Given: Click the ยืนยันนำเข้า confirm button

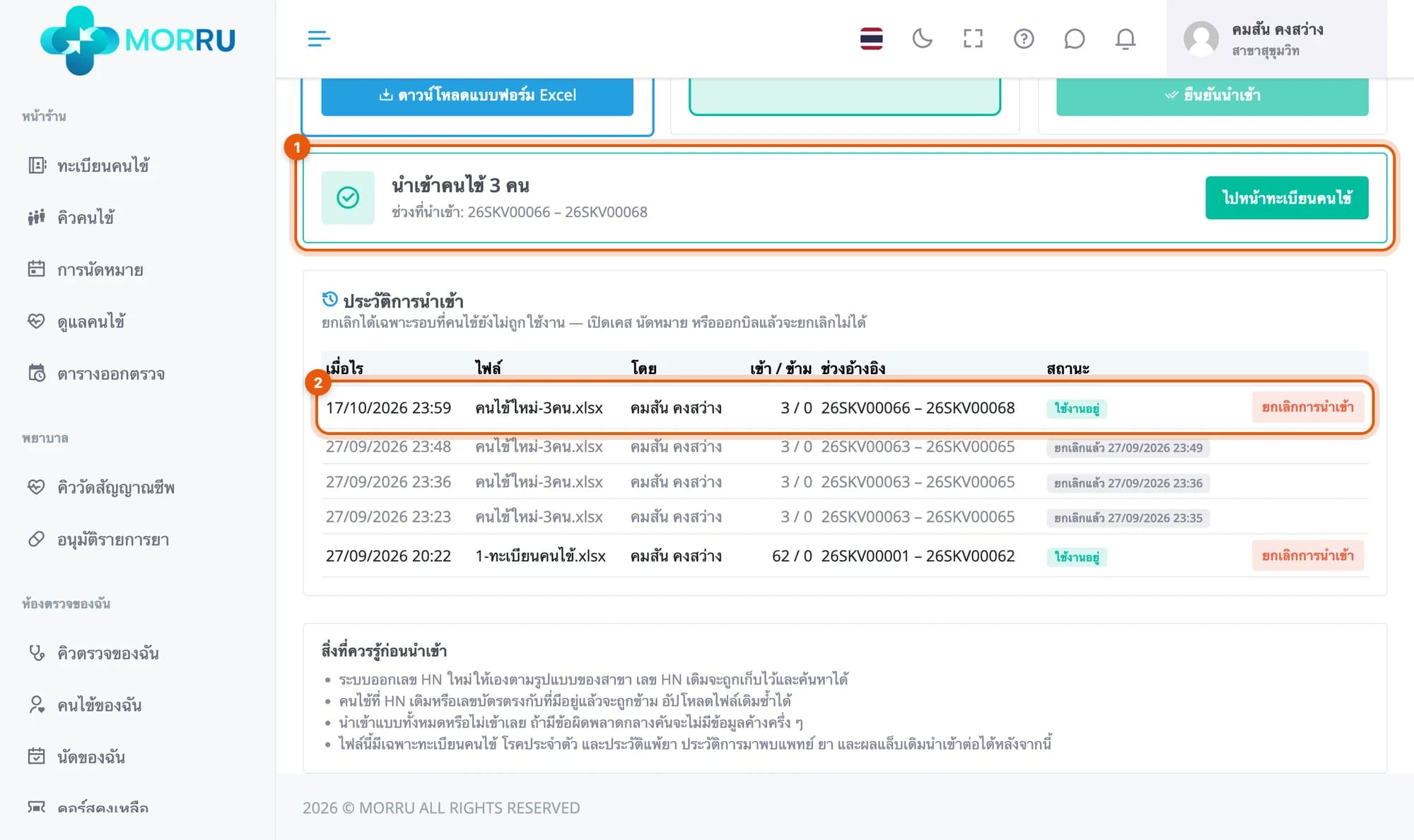Looking at the screenshot, I should (1212, 96).
